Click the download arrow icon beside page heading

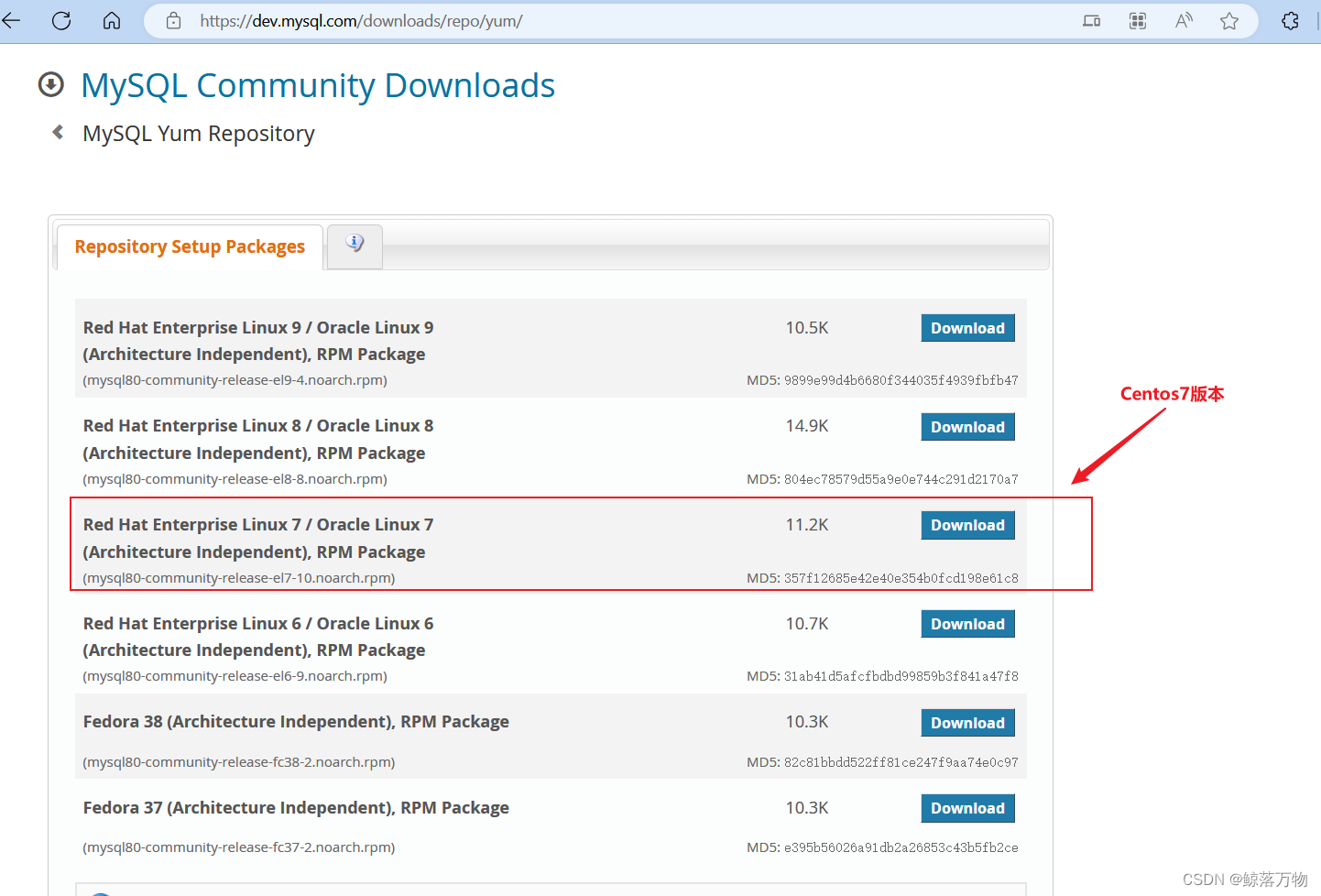pos(50,84)
